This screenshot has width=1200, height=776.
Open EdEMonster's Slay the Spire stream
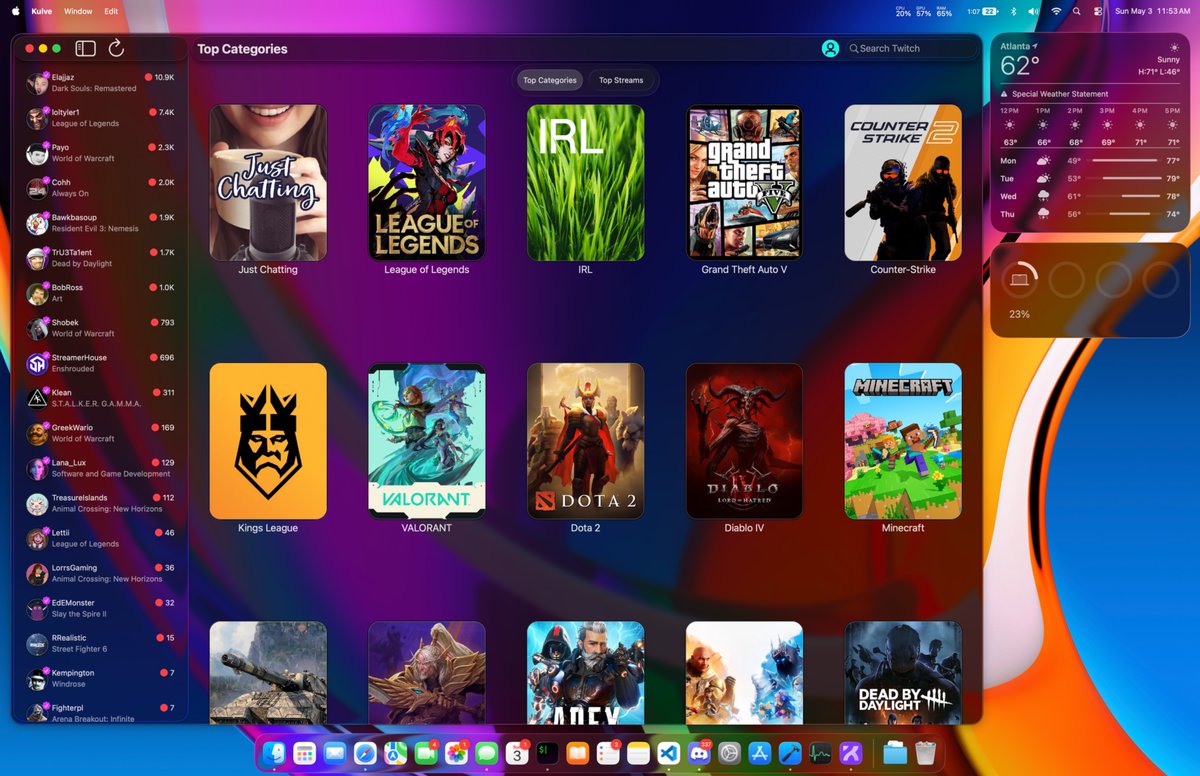tap(100, 608)
